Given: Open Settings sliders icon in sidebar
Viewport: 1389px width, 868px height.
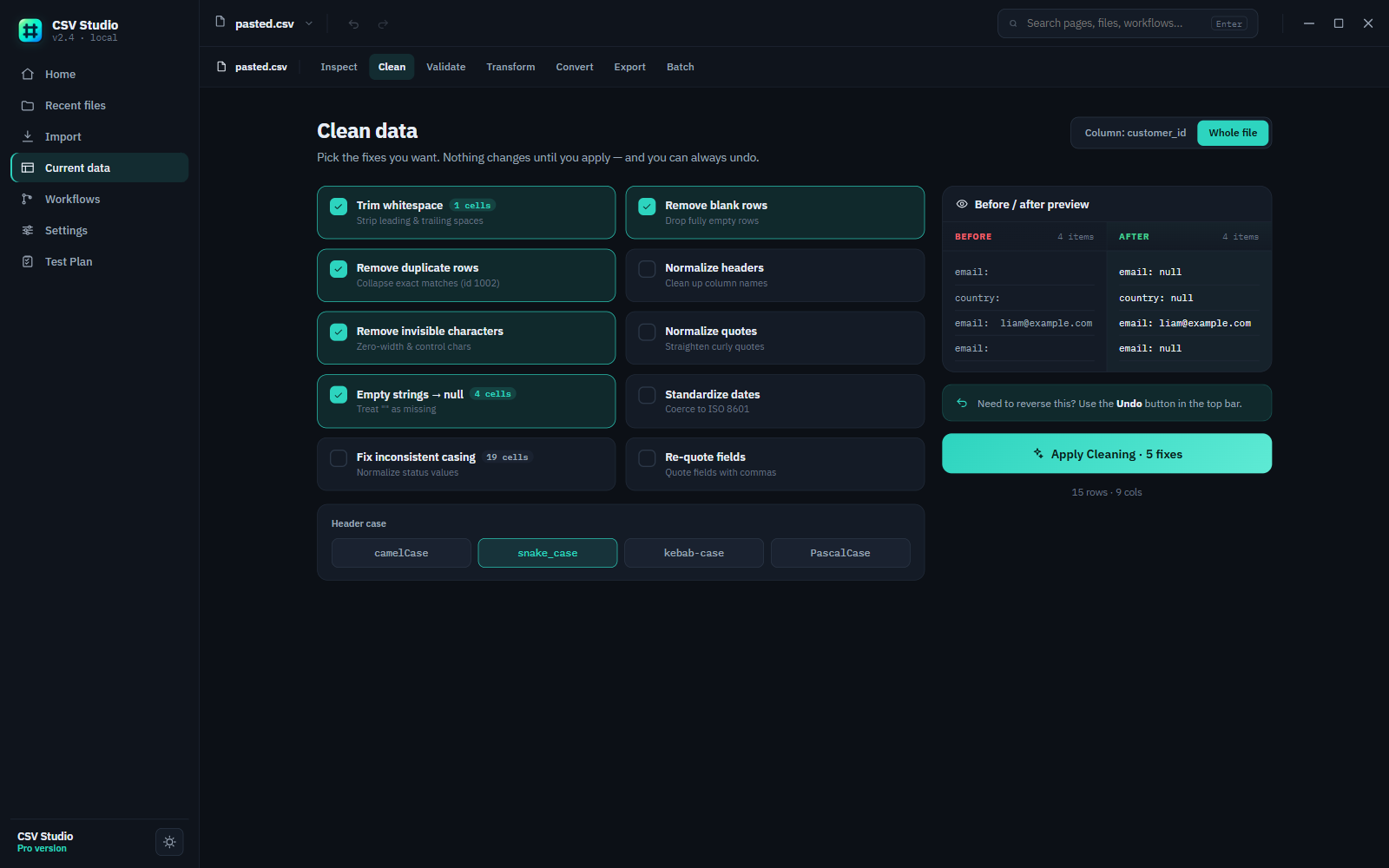Looking at the screenshot, I should click(28, 230).
